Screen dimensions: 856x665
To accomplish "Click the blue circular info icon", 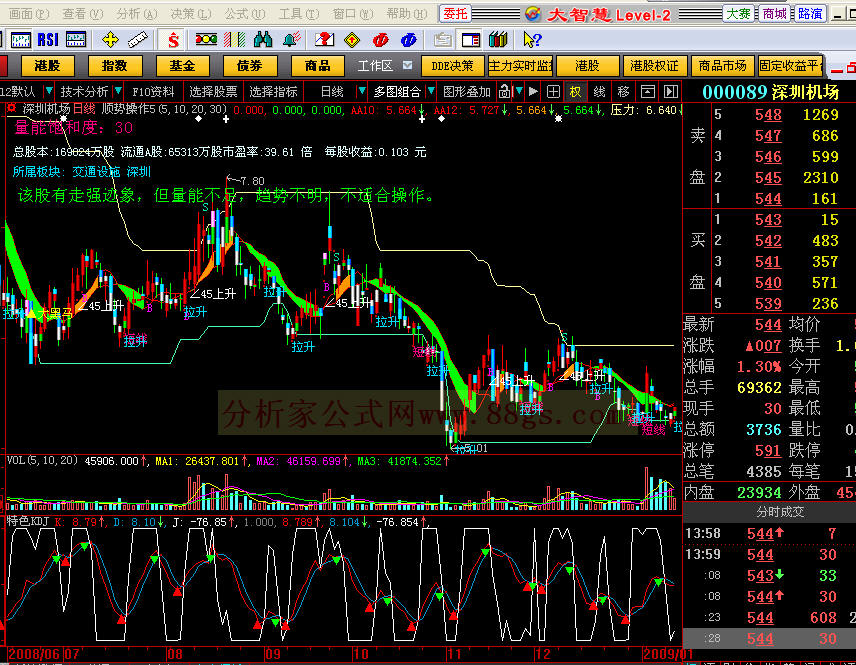I will pyautogui.click(x=408, y=39).
